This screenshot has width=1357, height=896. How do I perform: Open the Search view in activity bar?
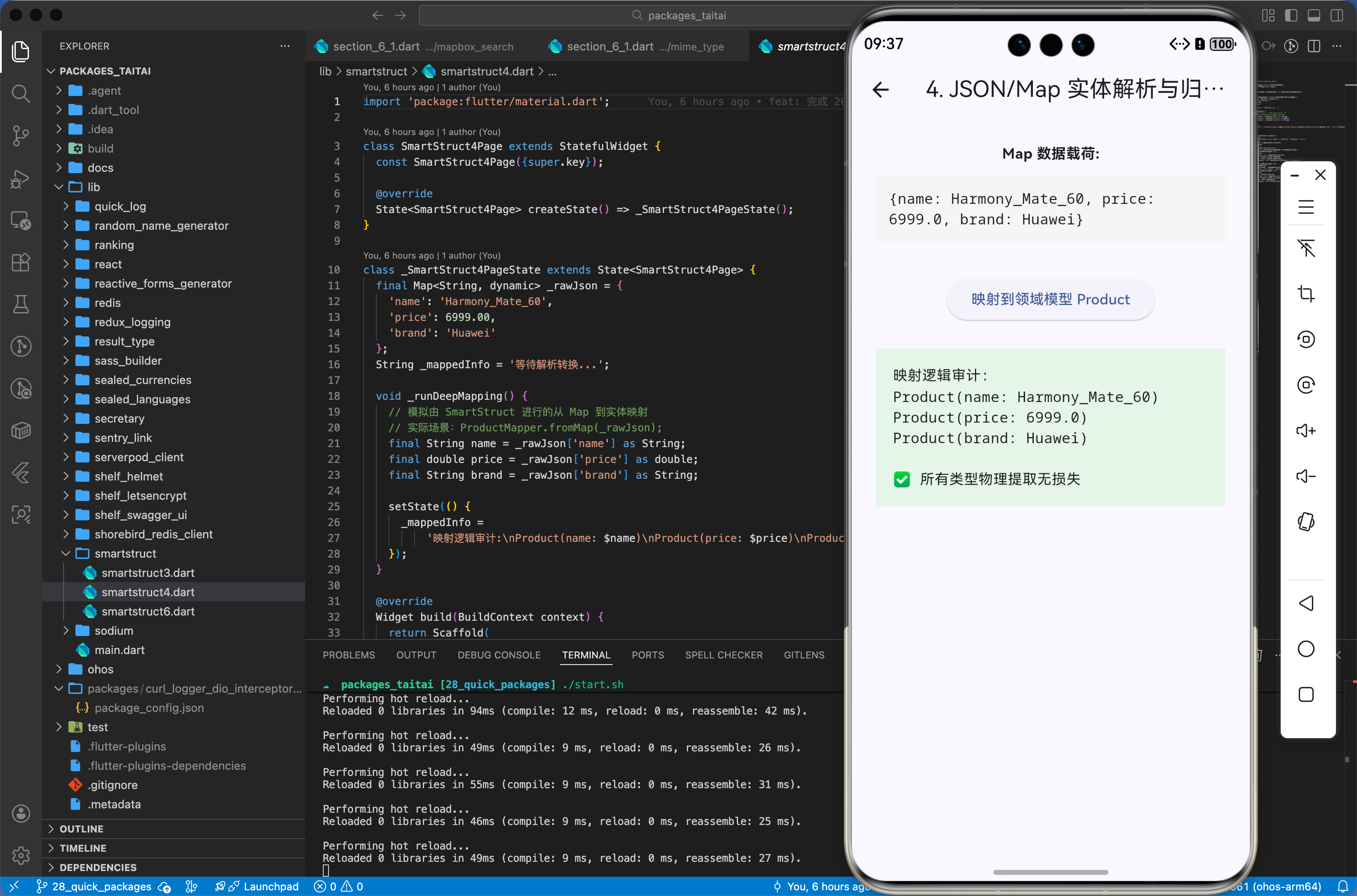pyautogui.click(x=21, y=93)
